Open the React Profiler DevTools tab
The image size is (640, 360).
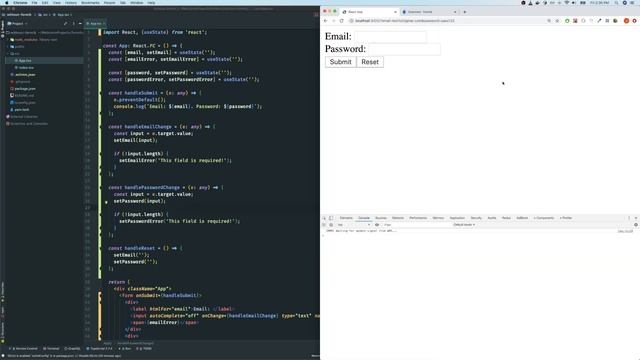[x=566, y=218]
